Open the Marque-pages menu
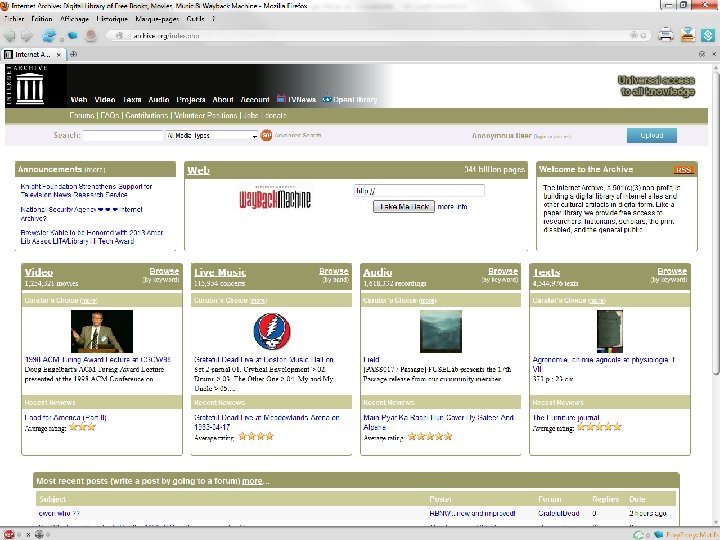The width and height of the screenshot is (720, 540). [157, 19]
